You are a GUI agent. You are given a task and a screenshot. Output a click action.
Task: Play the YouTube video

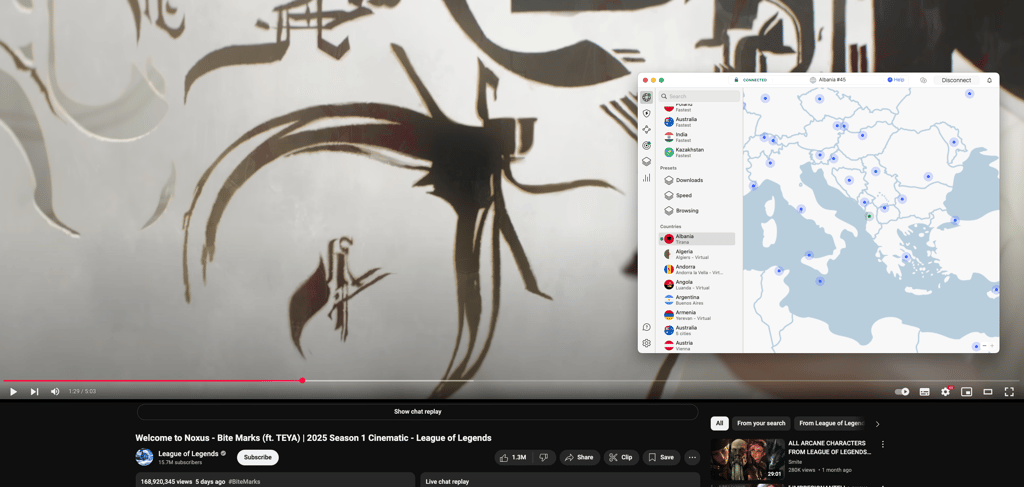pyautogui.click(x=13, y=392)
